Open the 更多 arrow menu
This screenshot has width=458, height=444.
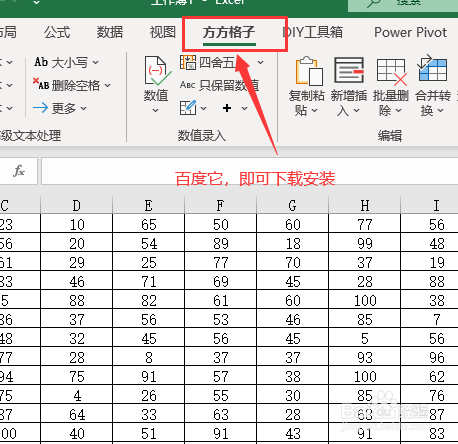[60, 108]
